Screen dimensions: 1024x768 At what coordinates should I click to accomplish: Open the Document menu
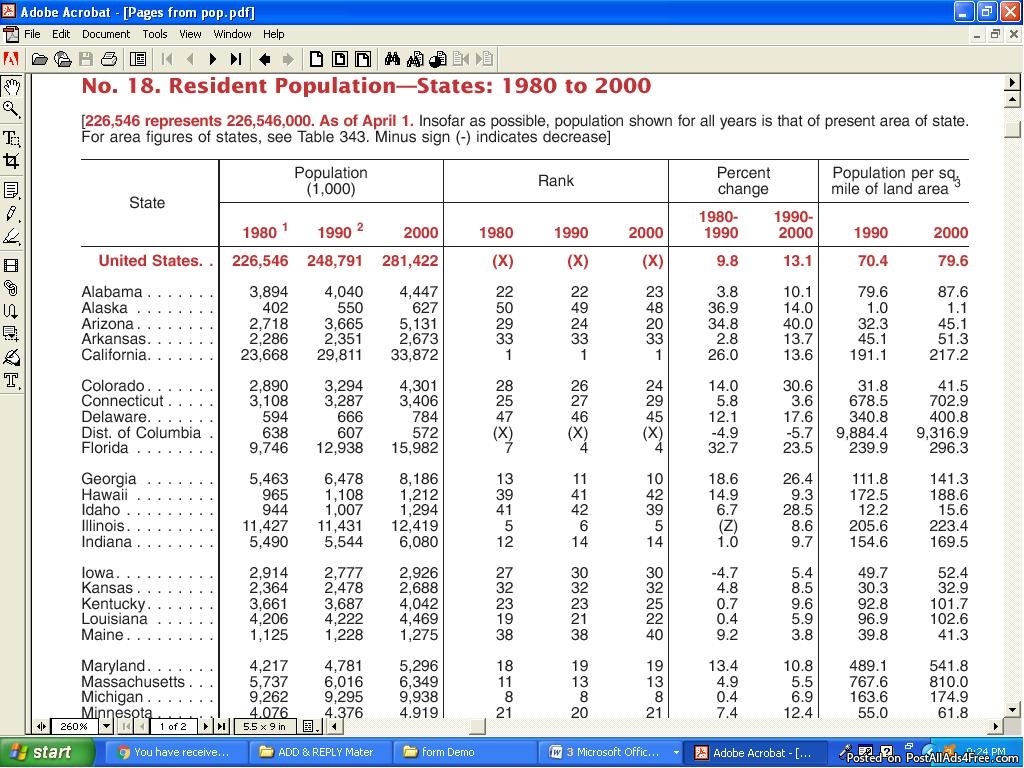(106, 34)
